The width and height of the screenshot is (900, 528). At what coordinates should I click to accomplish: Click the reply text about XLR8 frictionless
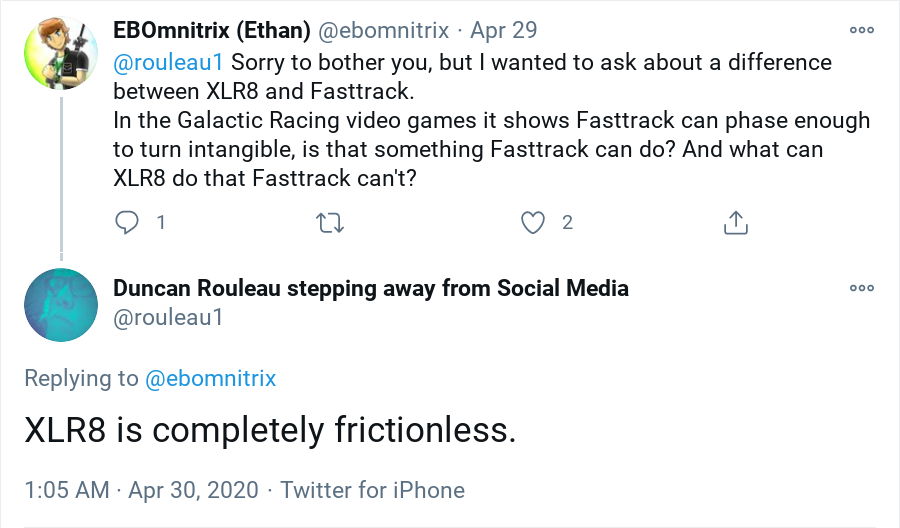point(270,430)
